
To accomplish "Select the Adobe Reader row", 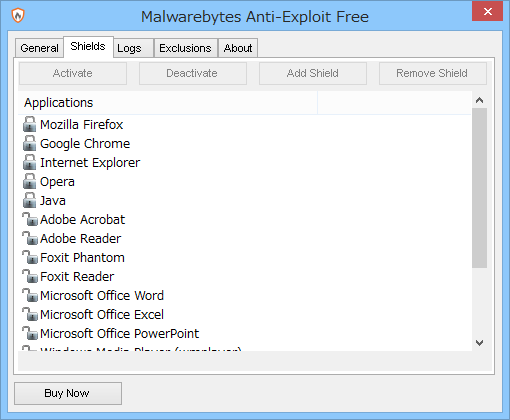I will click(x=245, y=238).
